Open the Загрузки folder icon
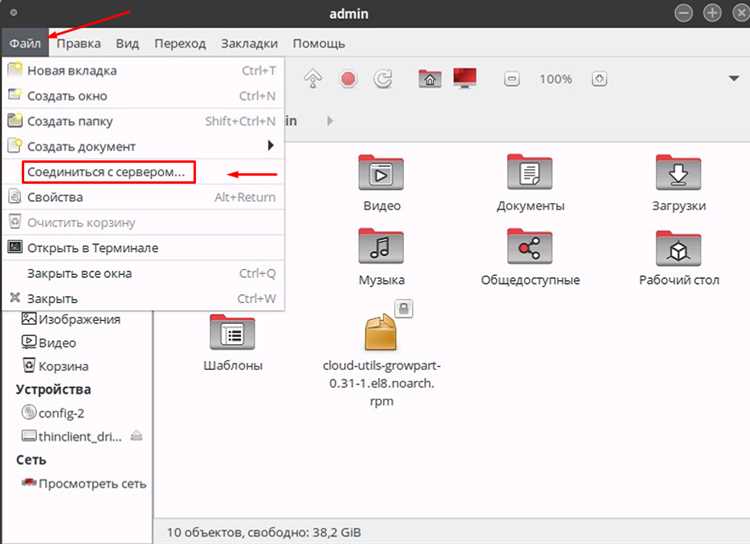This screenshot has height=544, width=750. (679, 172)
